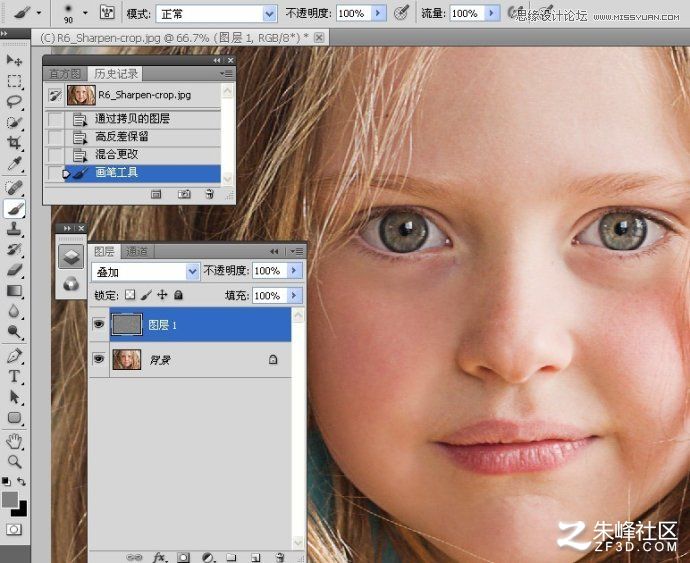Select the Eraser tool
This screenshot has width=690, height=563.
pyautogui.click(x=14, y=269)
